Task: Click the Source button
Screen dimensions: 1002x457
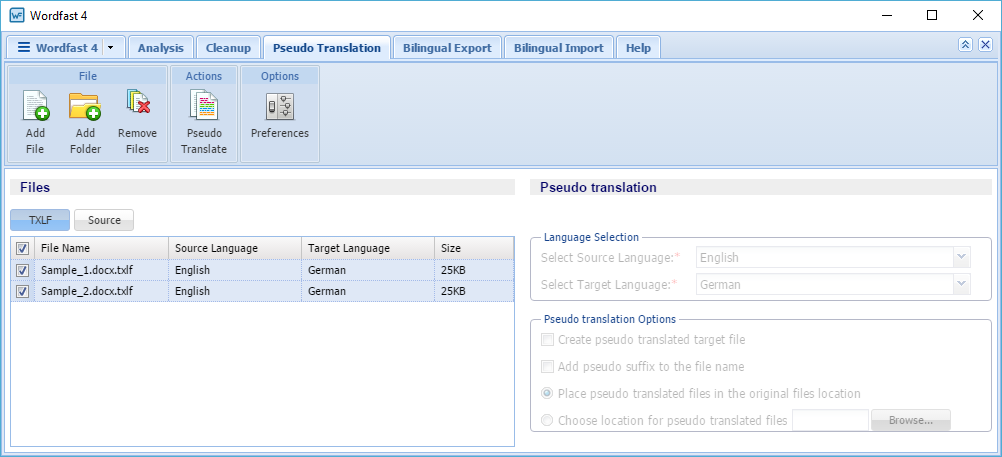Action: pos(104,220)
